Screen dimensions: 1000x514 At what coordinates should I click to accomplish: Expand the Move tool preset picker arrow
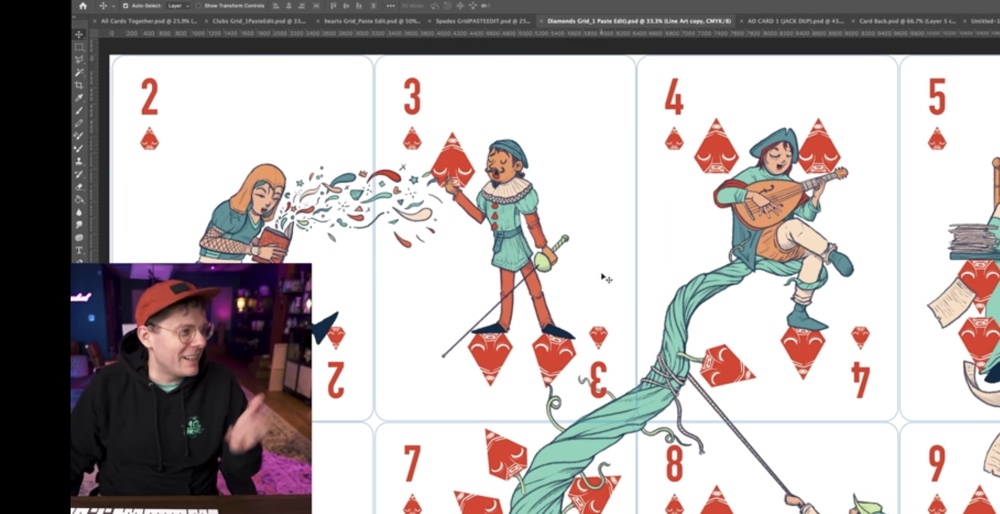(112, 6)
